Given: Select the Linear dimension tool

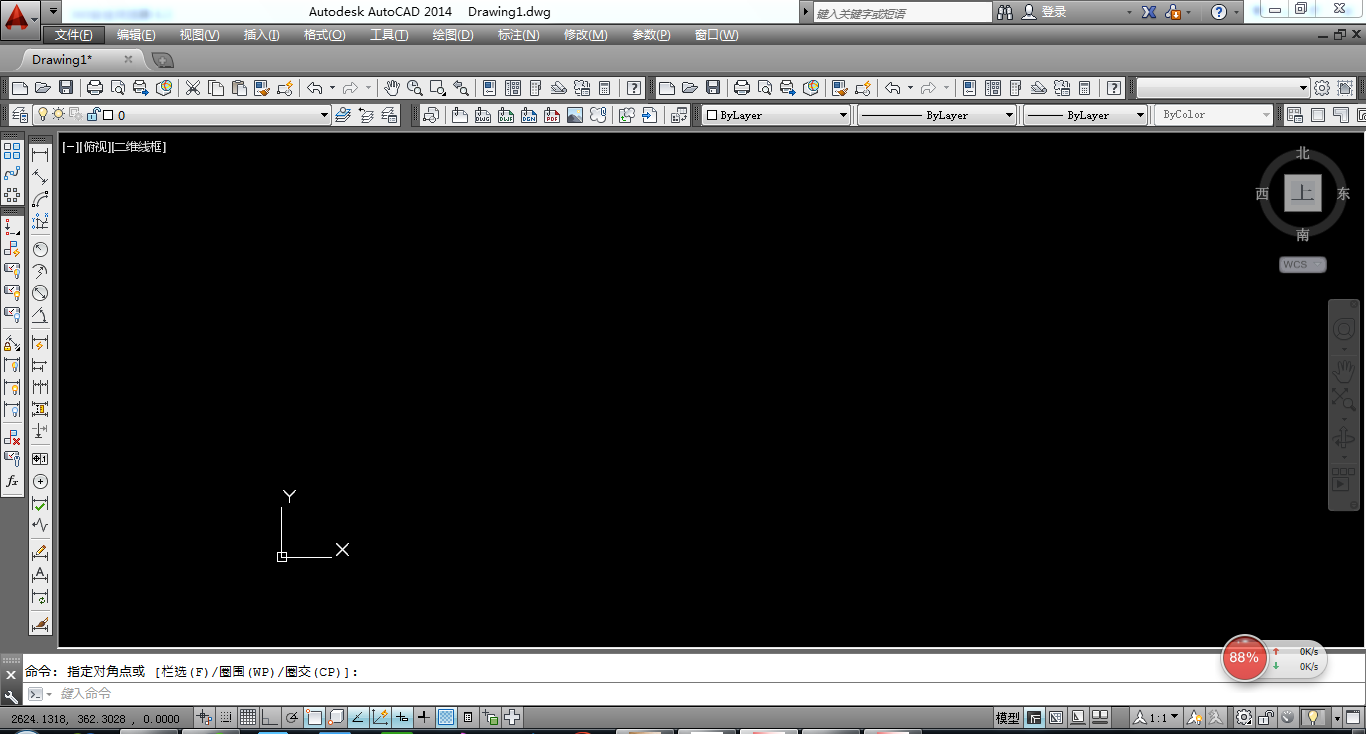Looking at the screenshot, I should (x=40, y=155).
